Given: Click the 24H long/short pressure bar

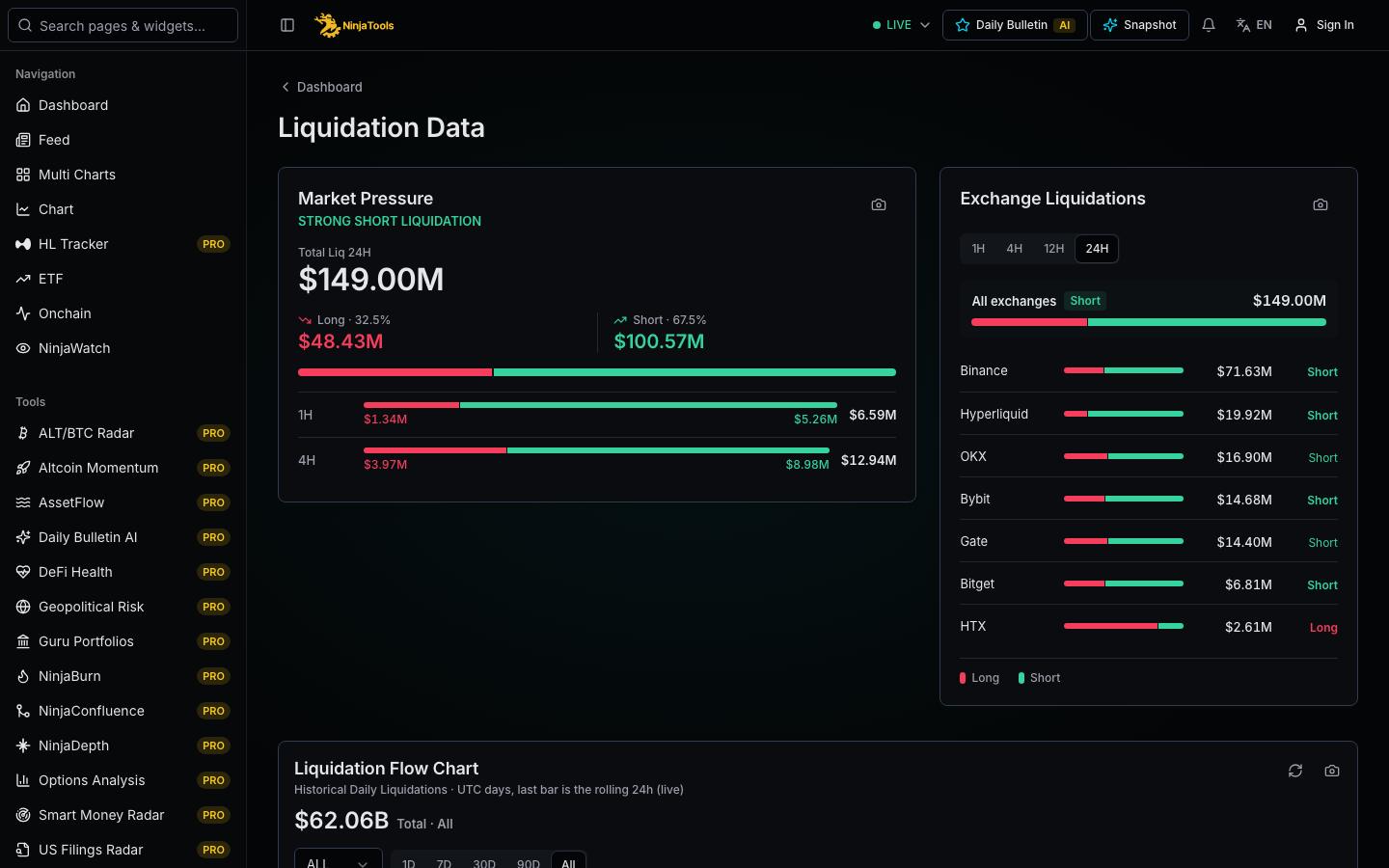Looking at the screenshot, I should [597, 372].
